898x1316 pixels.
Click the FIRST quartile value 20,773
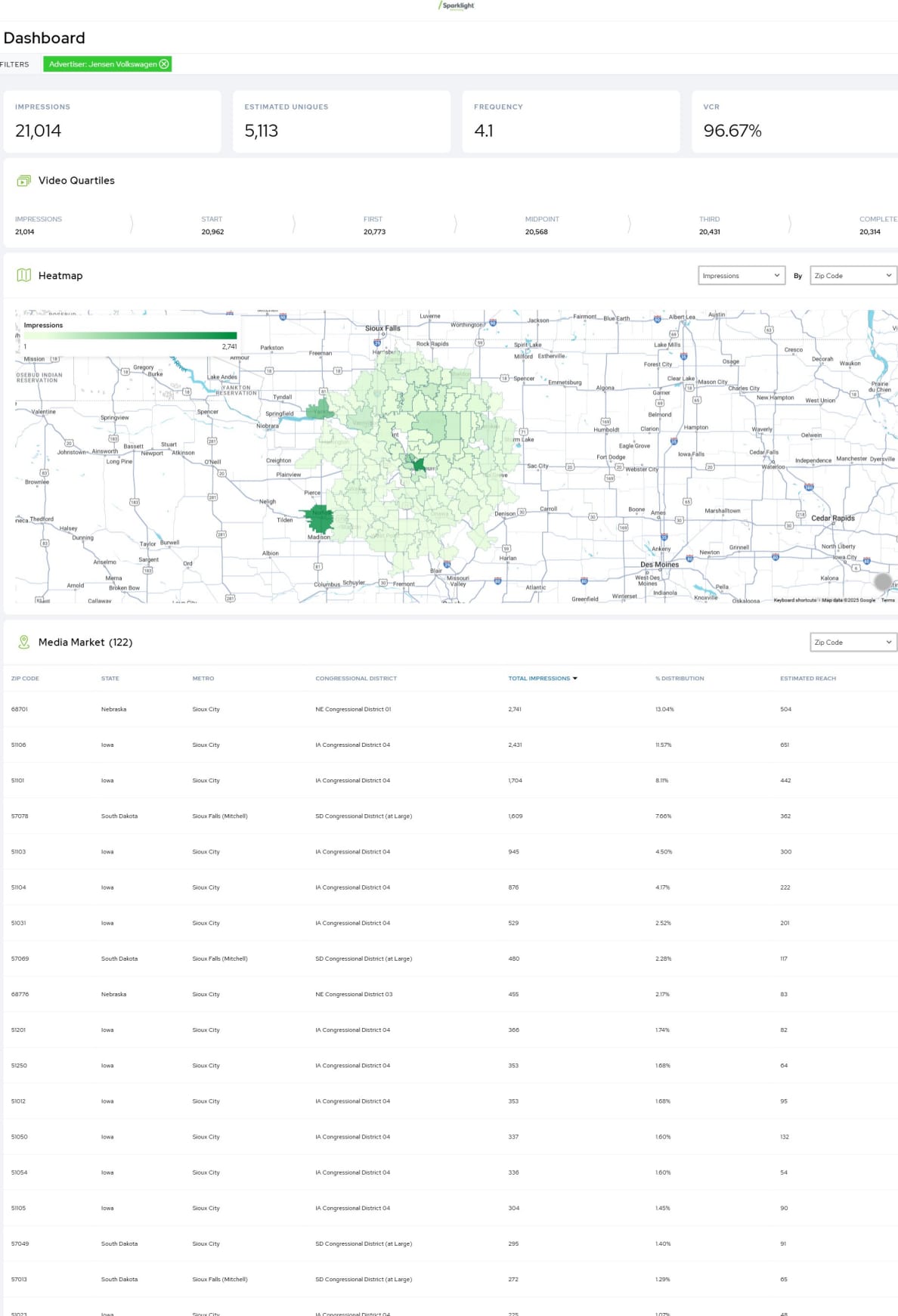(x=374, y=232)
